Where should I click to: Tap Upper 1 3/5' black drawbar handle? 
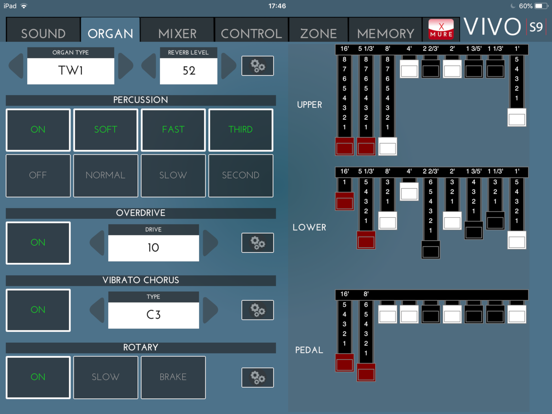pos(473,69)
